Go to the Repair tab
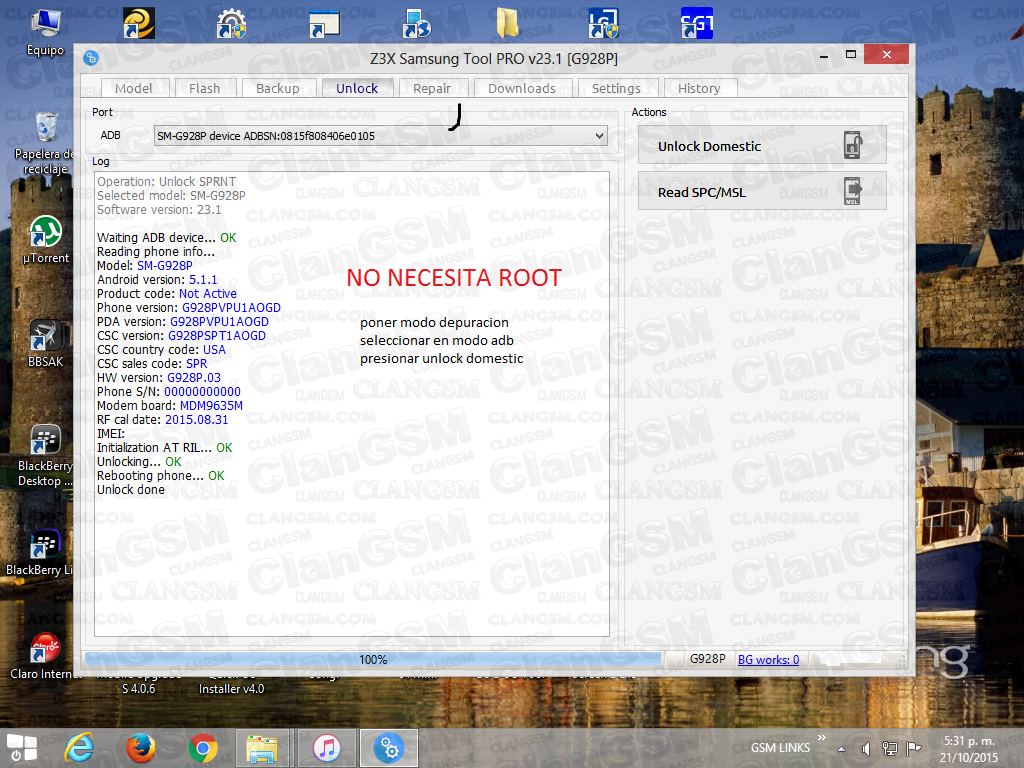Screen dimensions: 1024x768 click(x=432, y=88)
